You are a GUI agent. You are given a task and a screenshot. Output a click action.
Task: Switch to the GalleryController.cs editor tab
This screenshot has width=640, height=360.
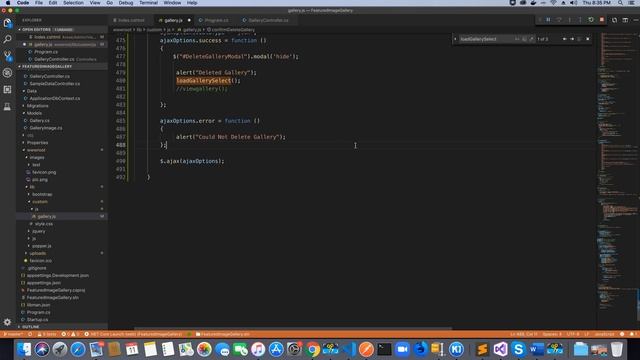coord(268,20)
